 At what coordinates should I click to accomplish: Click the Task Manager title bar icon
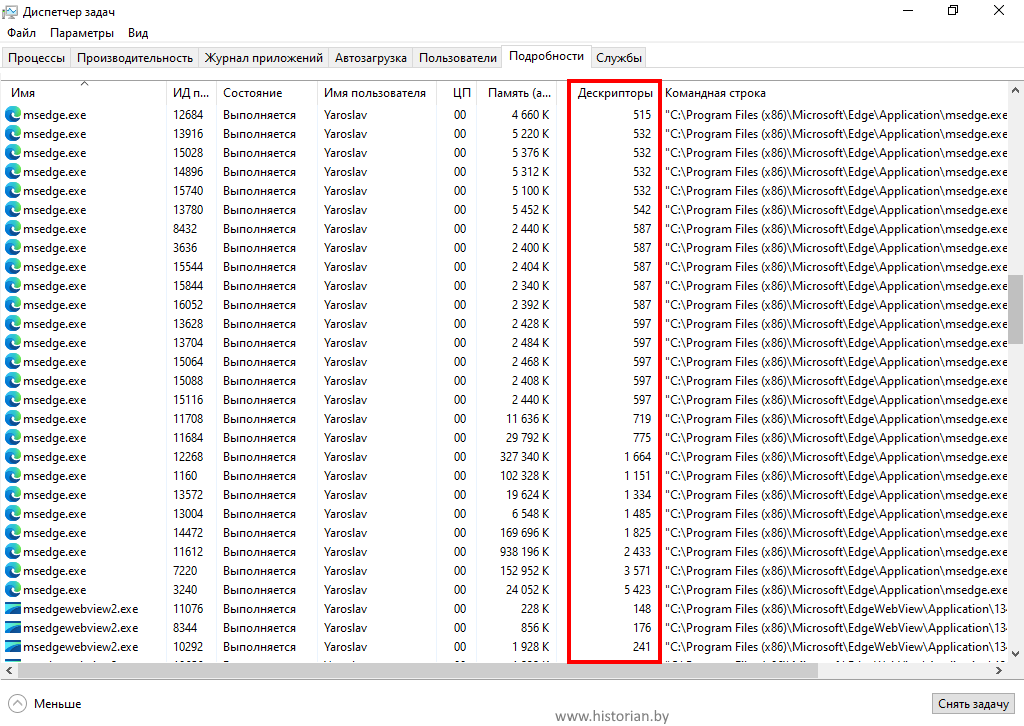click(x=10, y=11)
